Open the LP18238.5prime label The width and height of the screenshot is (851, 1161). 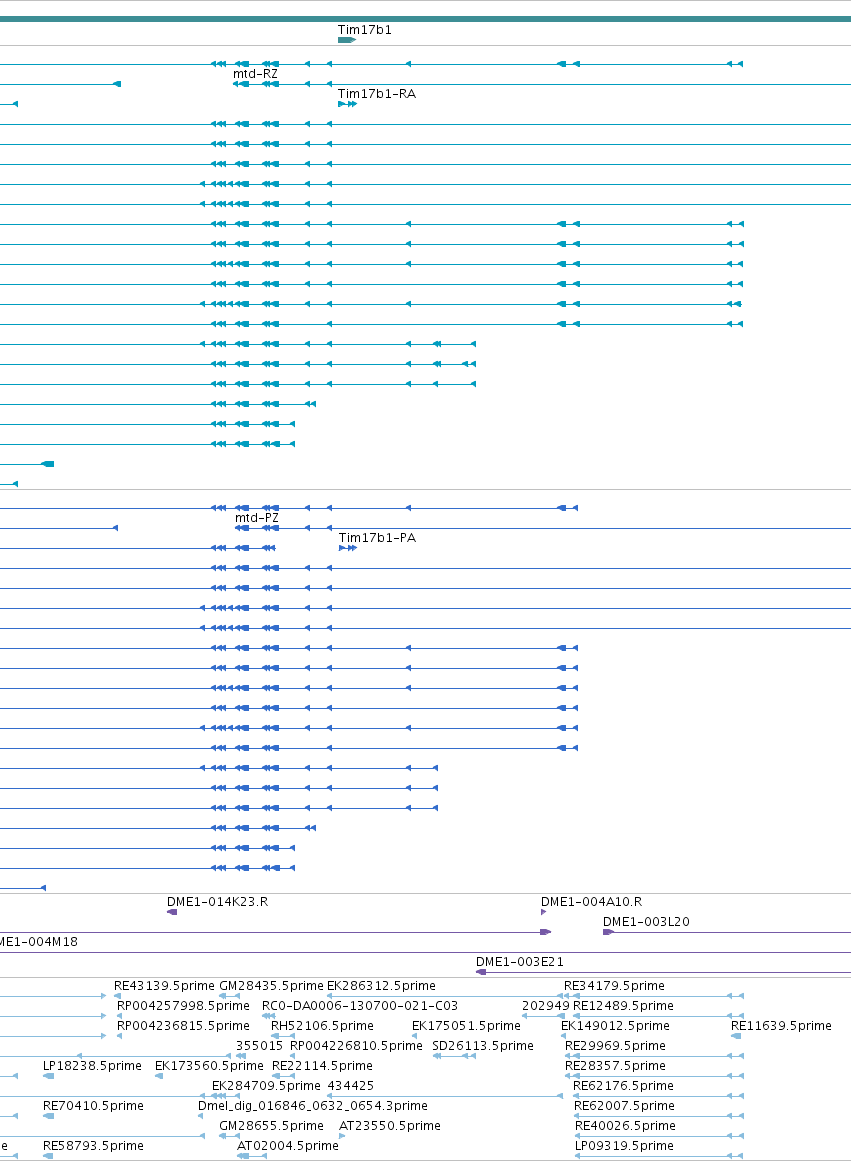(92, 1066)
